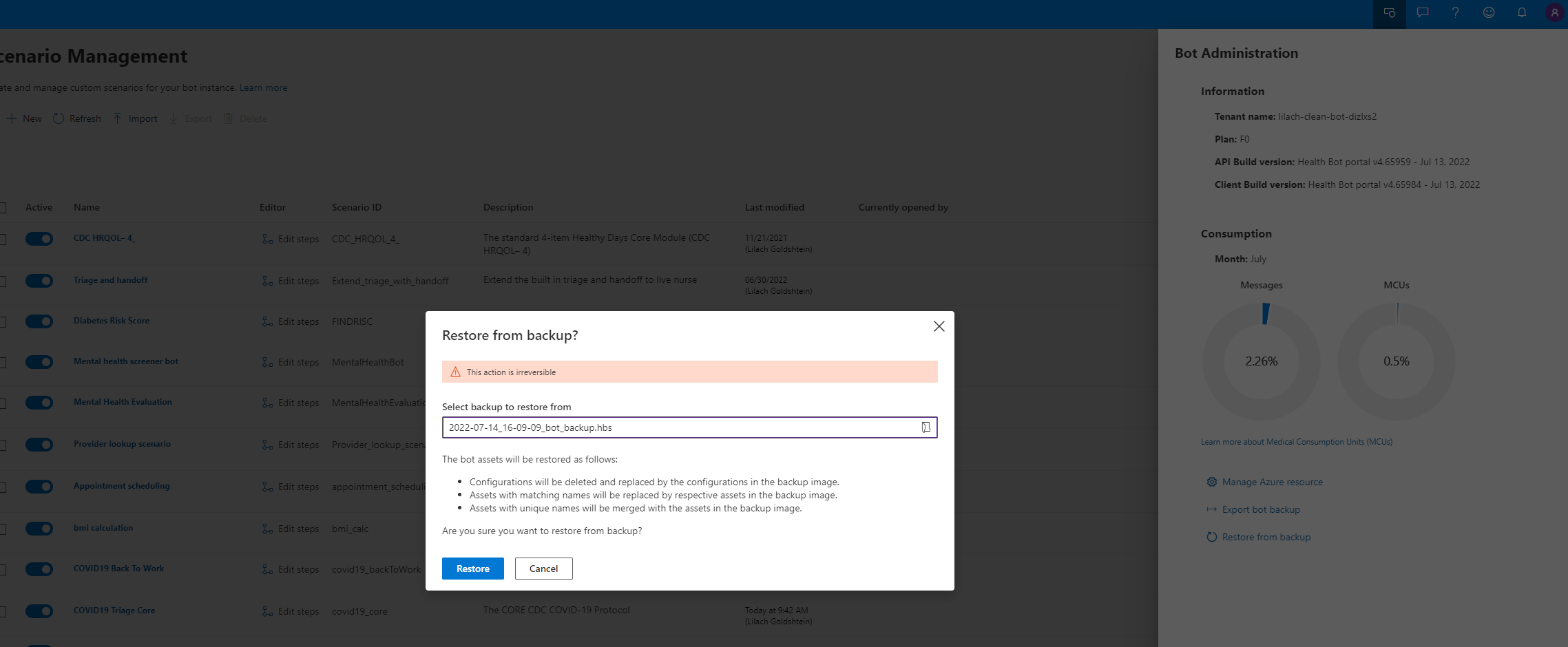
Task: Click Edit steps for CDC HRQOL-4 scenario
Action: (291, 239)
